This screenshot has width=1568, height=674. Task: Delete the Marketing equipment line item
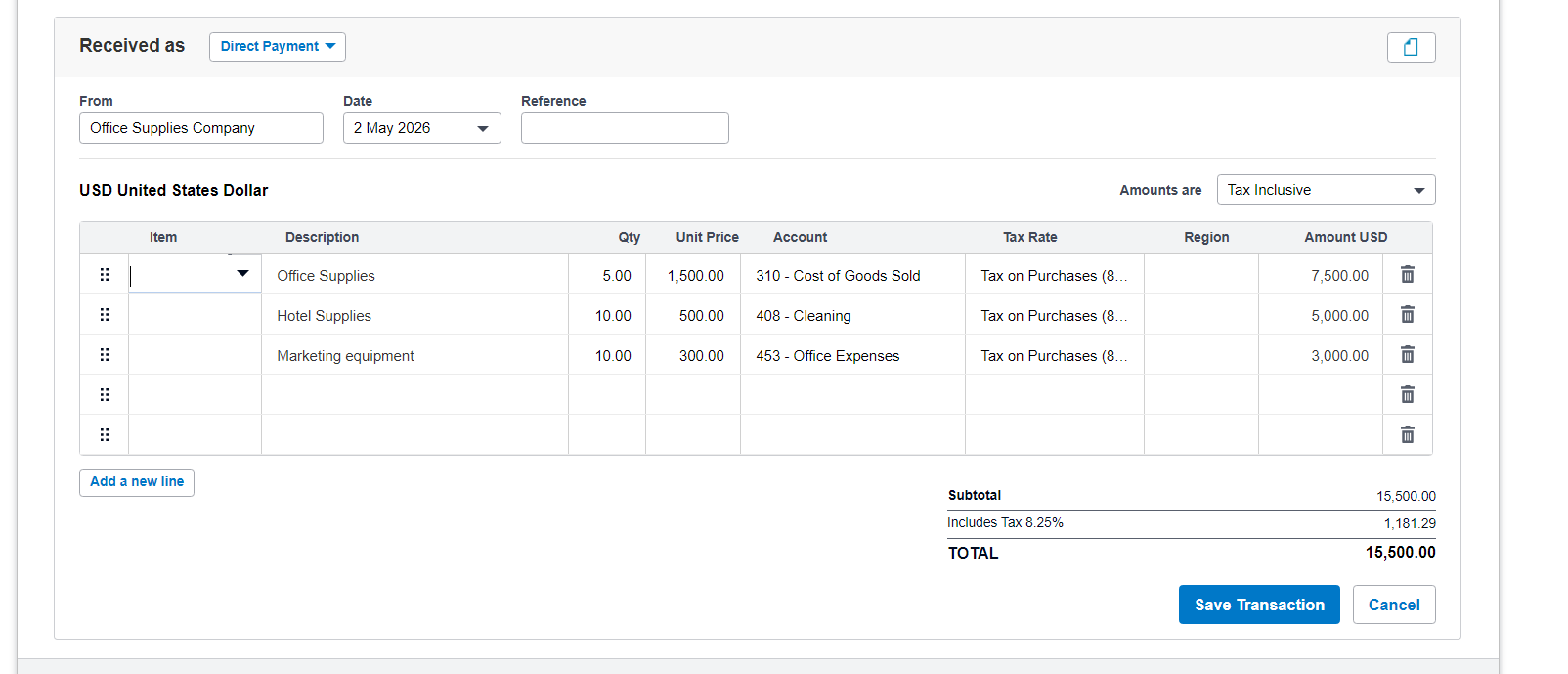[1407, 355]
